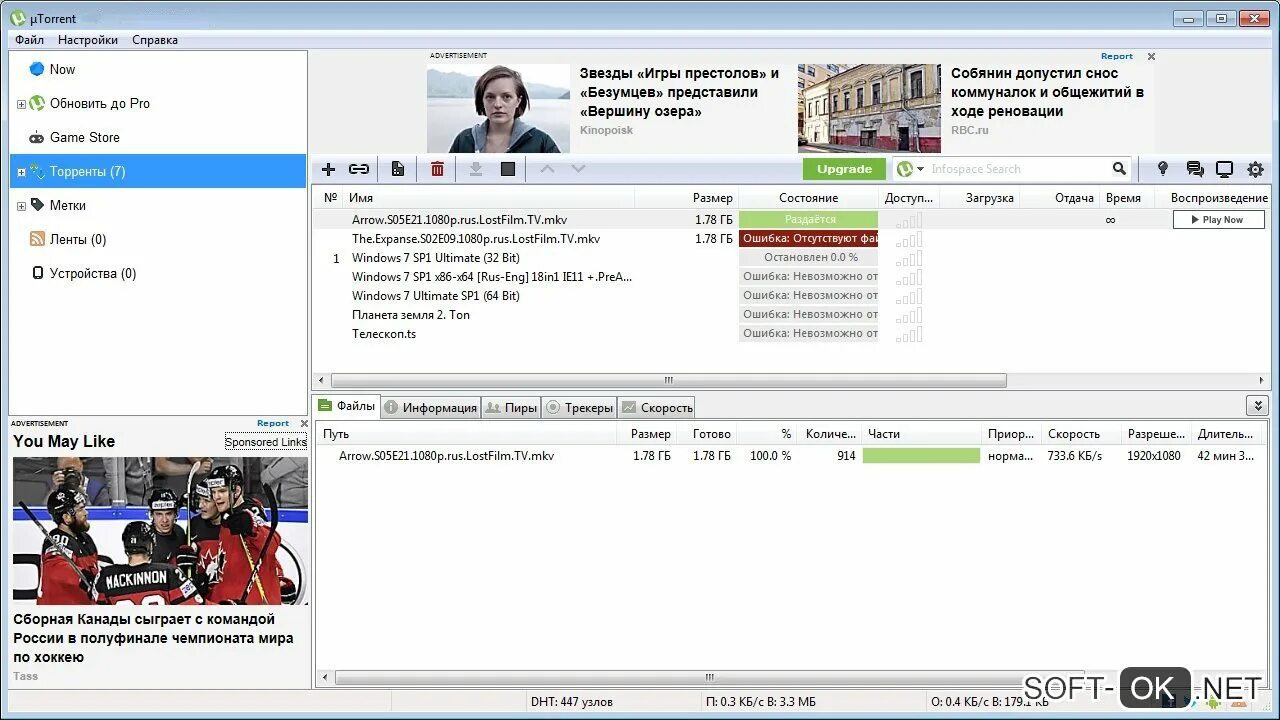
Task: Click availability bars for Arrow.S05E21 torrent
Action: tap(909, 220)
